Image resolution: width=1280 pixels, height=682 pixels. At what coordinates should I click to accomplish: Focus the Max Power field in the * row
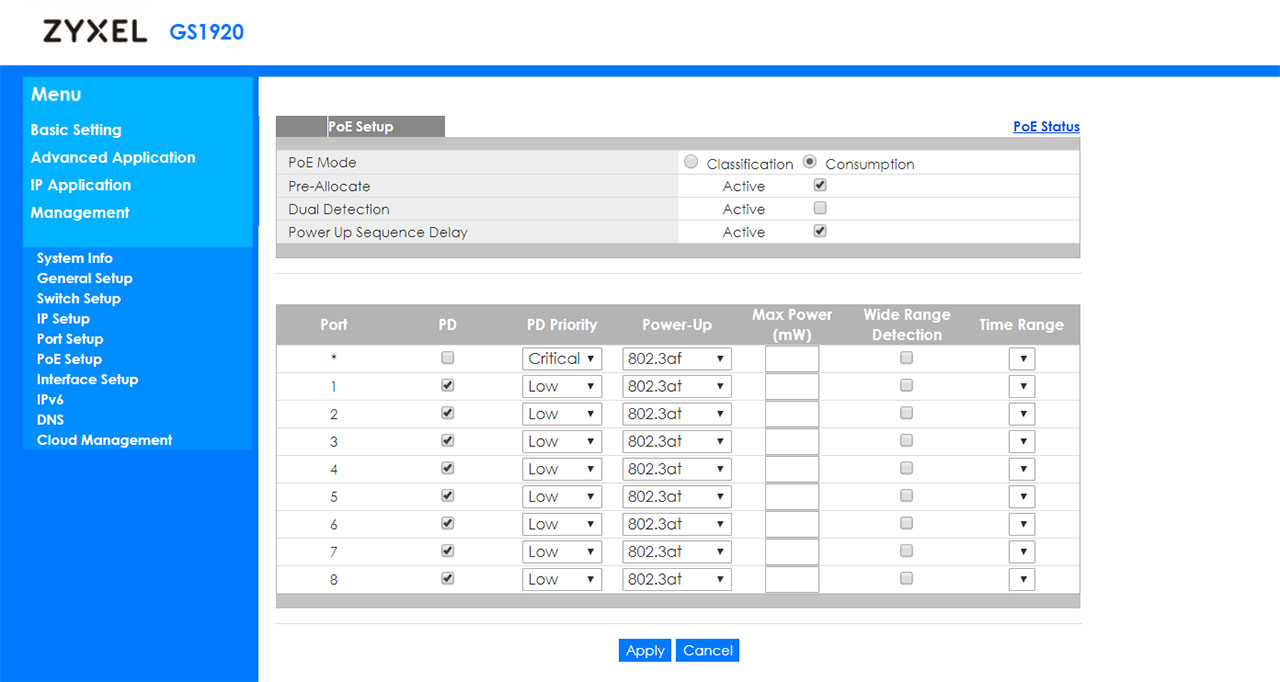[x=792, y=359]
